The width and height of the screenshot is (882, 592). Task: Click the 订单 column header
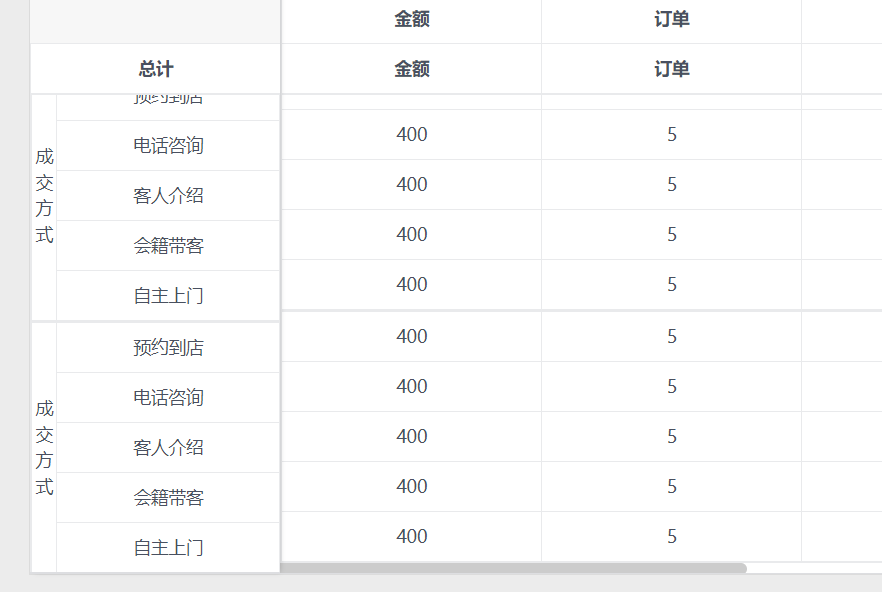click(670, 19)
